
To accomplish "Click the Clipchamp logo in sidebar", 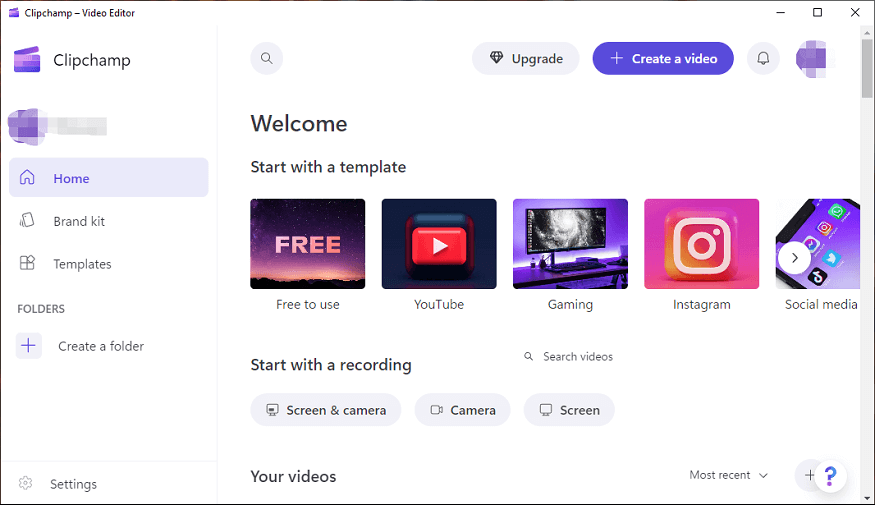I will pyautogui.click(x=27, y=59).
